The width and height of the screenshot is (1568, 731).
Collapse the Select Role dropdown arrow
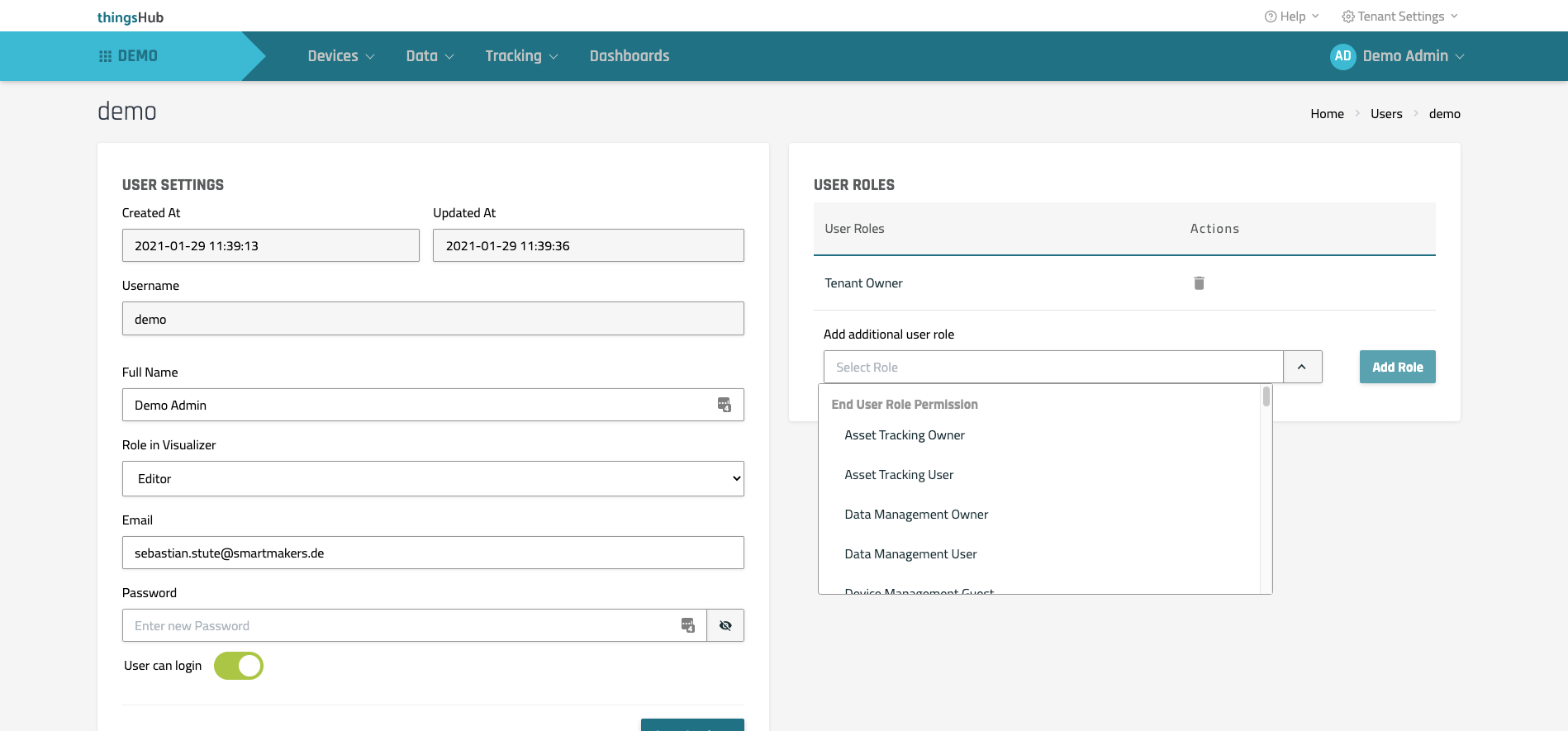point(1302,367)
